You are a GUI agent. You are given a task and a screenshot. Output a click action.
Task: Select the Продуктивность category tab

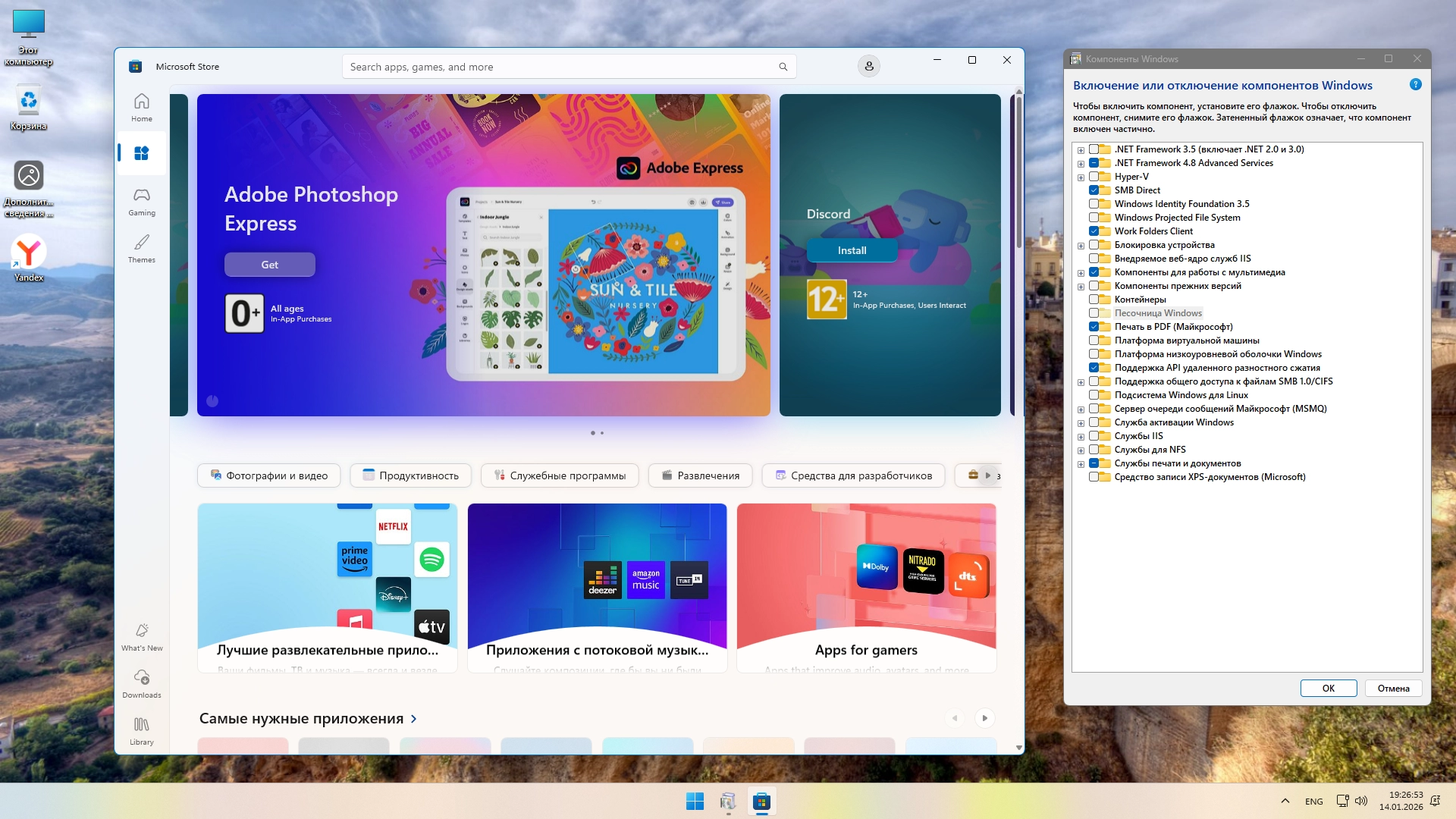click(410, 475)
